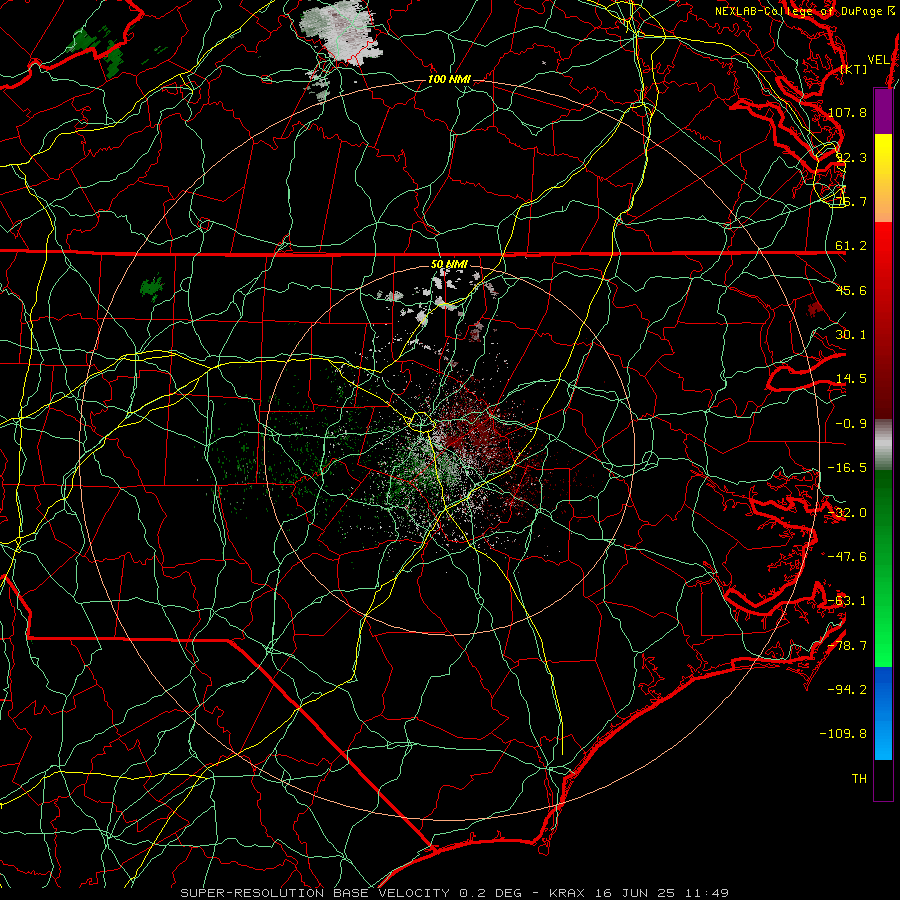
Task: Pick the black TH box below color bar
Action: click(x=883, y=779)
